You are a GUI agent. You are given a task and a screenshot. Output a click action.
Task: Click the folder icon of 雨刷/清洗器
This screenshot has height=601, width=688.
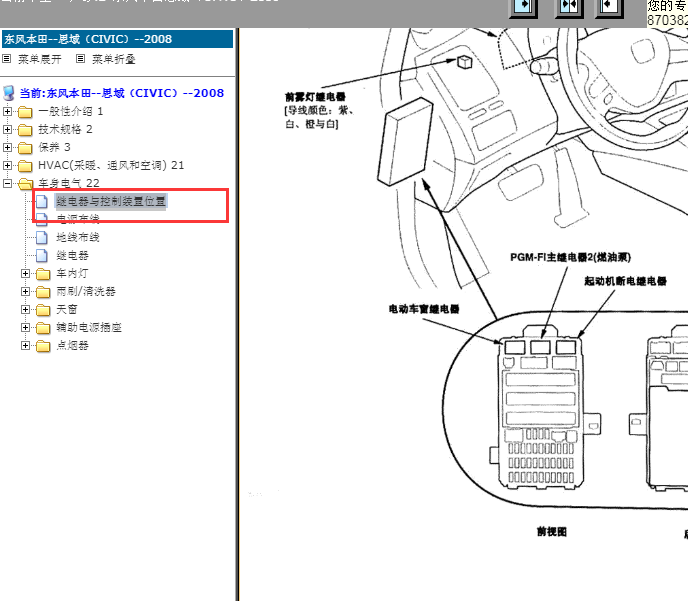(x=43, y=292)
